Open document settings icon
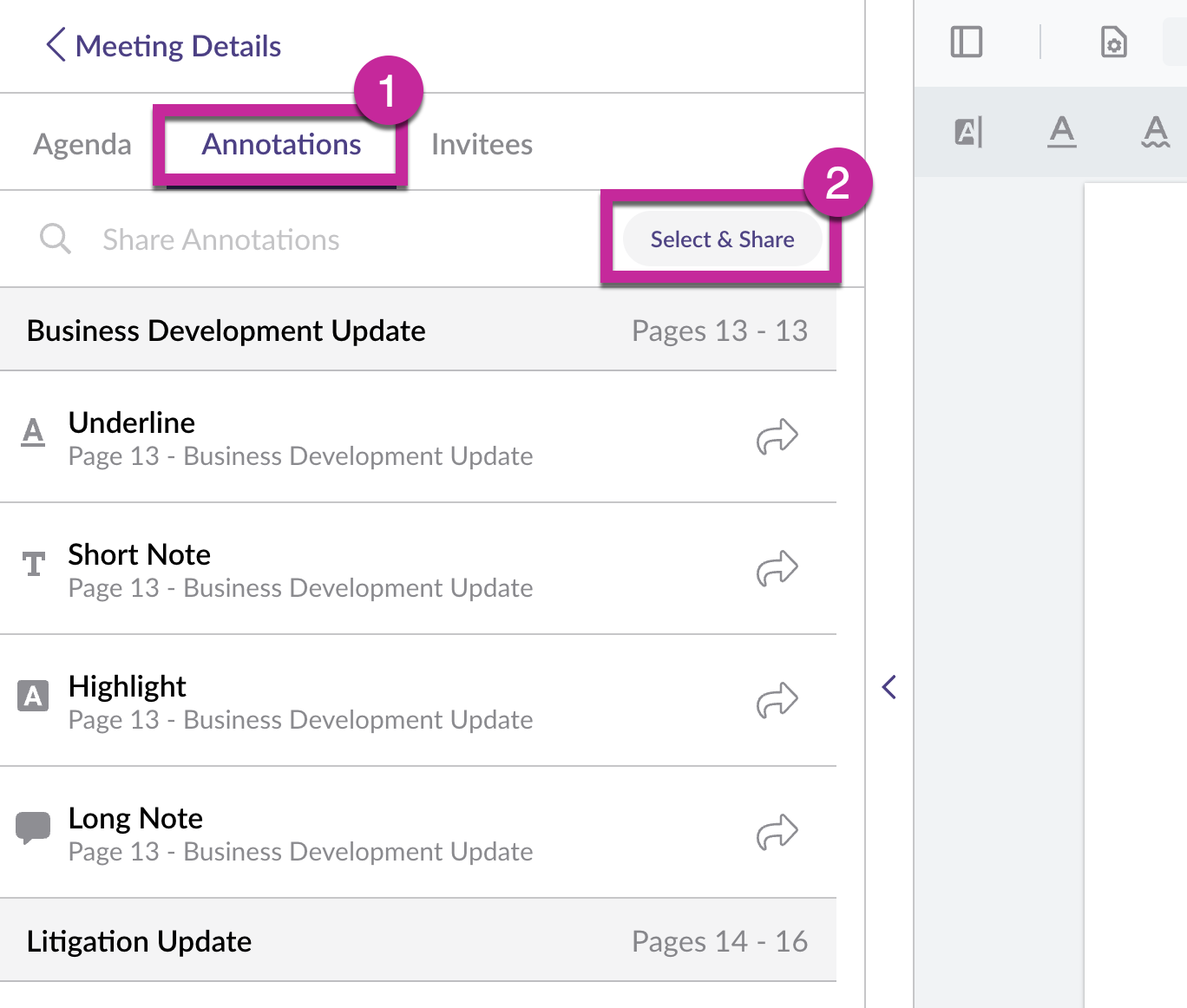Viewport: 1187px width, 1008px height. 1113,42
